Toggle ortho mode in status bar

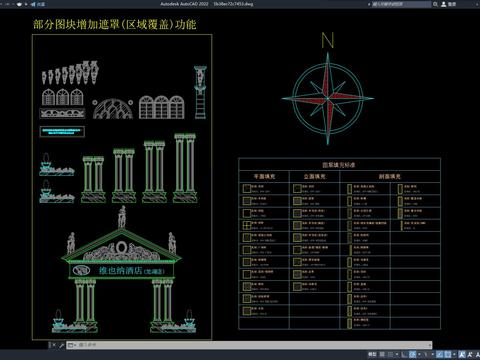[404, 354]
